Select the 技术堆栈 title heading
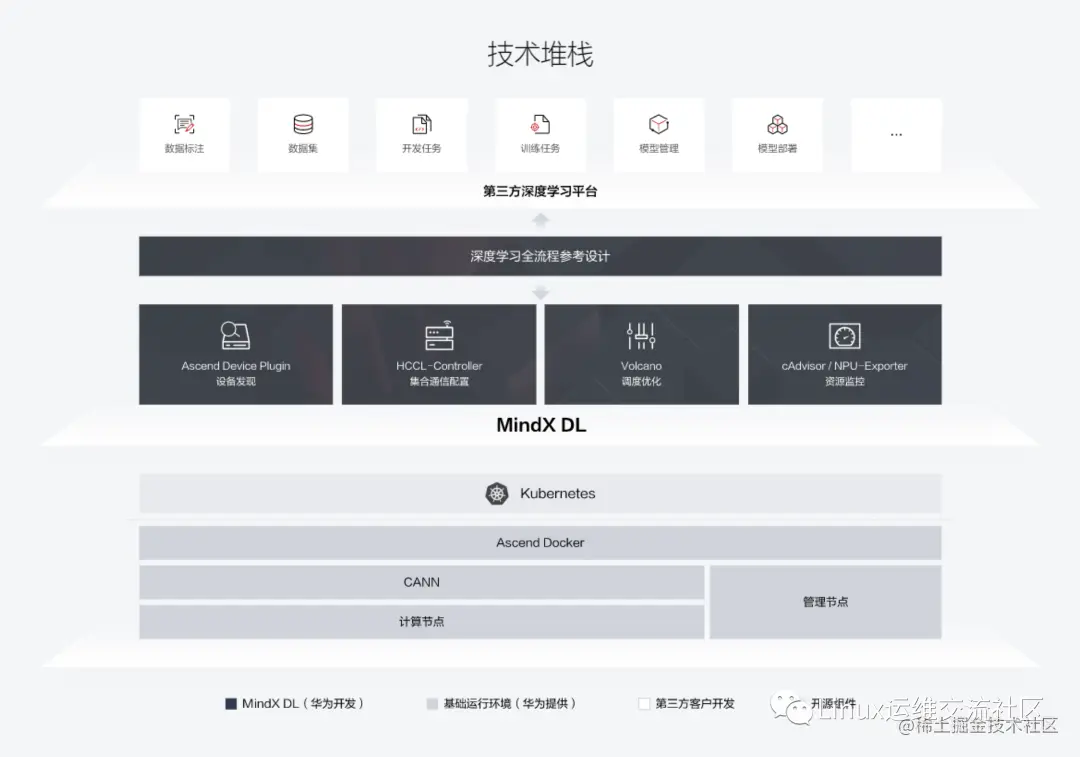Screen dimensions: 1080x757 click(x=540, y=55)
